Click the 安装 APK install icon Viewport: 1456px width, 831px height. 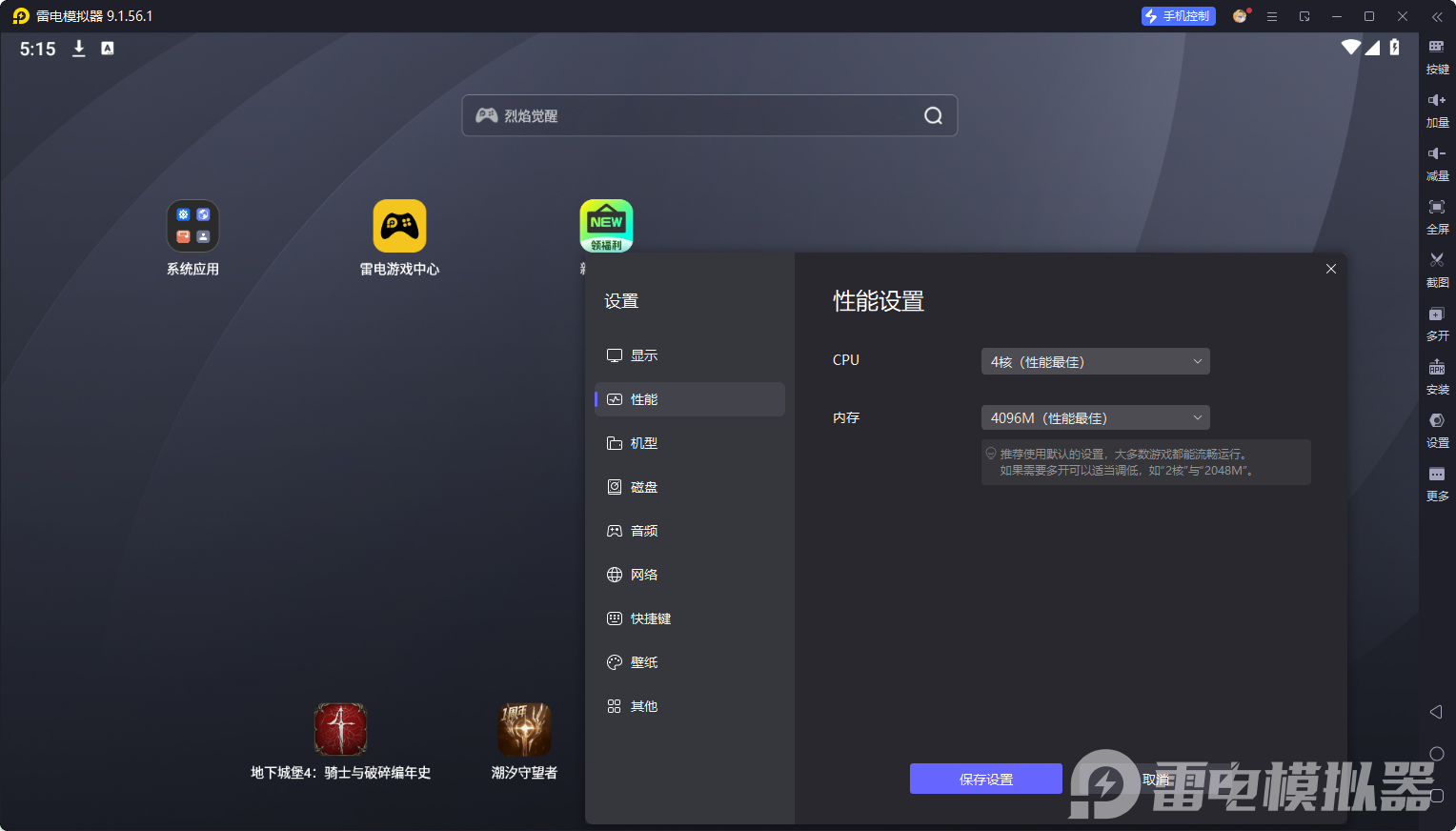(x=1437, y=367)
